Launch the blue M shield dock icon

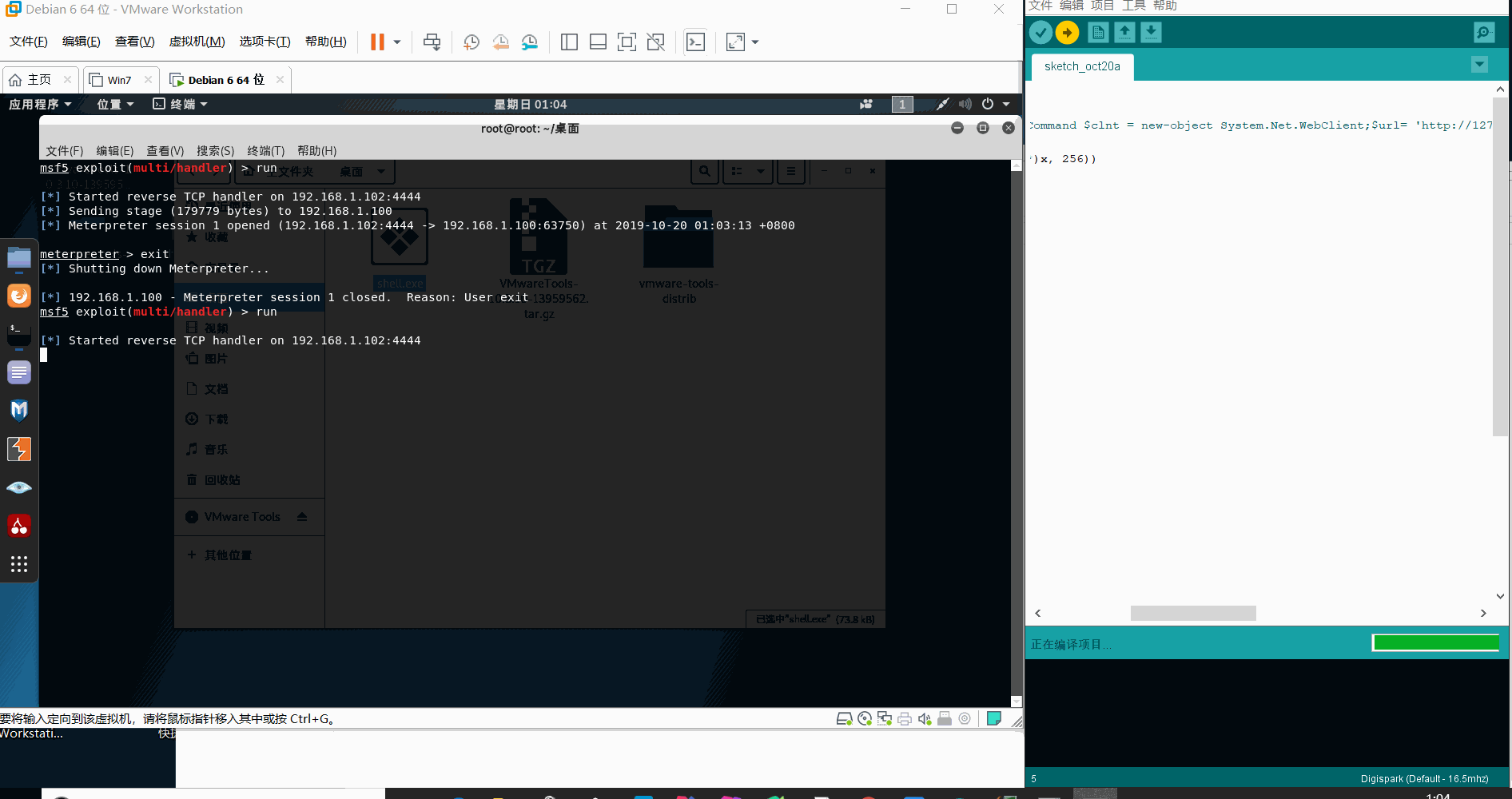tap(19, 411)
